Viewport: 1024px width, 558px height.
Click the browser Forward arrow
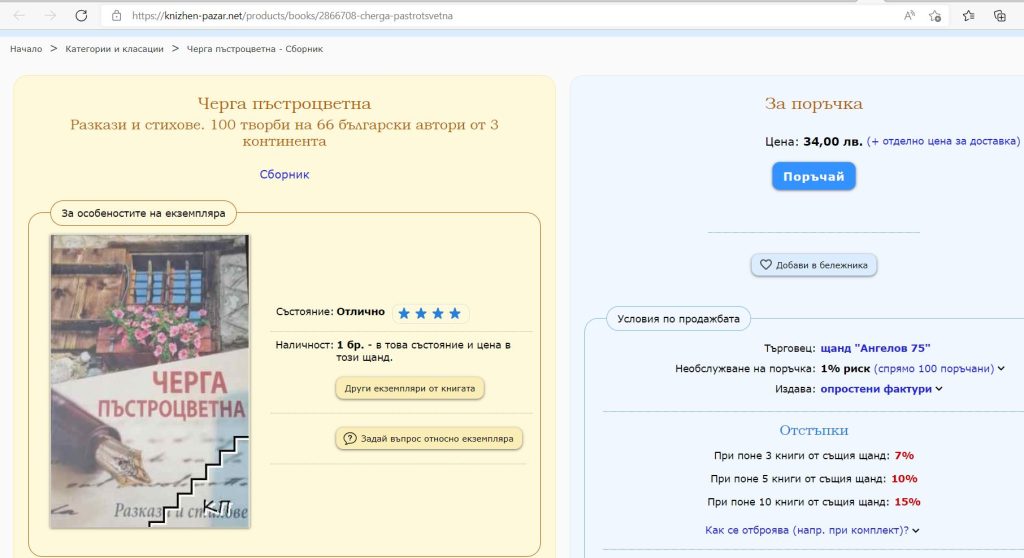point(50,16)
